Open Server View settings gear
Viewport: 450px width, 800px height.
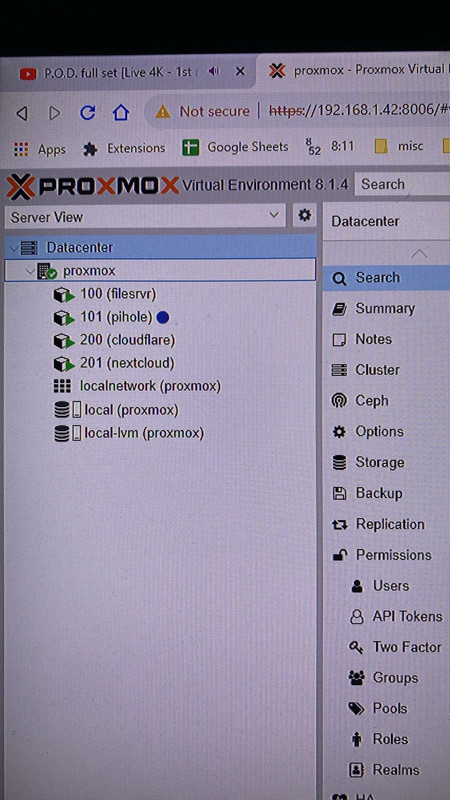(305, 215)
